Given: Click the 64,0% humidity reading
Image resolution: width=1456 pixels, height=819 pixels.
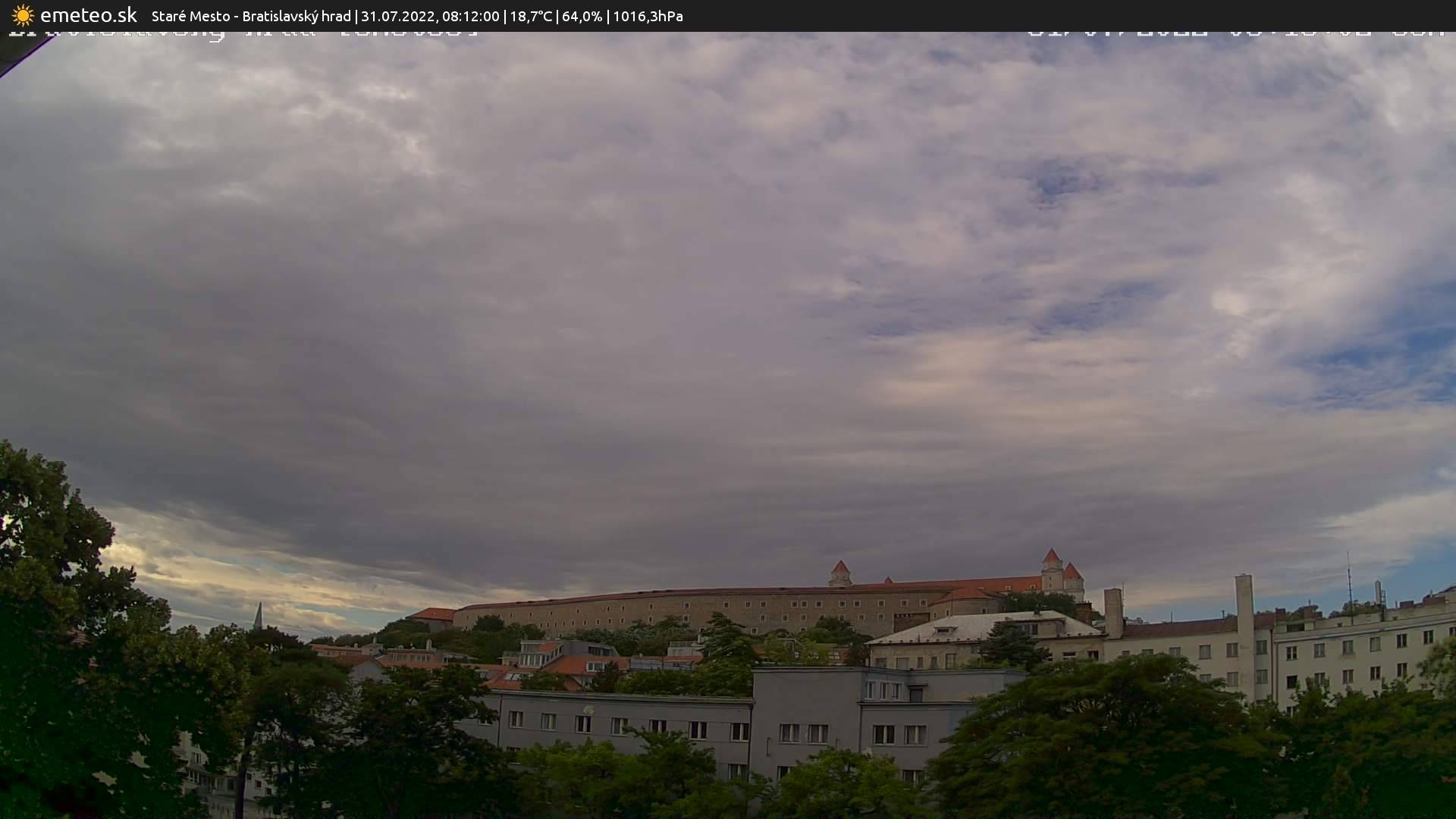Looking at the screenshot, I should (x=582, y=16).
